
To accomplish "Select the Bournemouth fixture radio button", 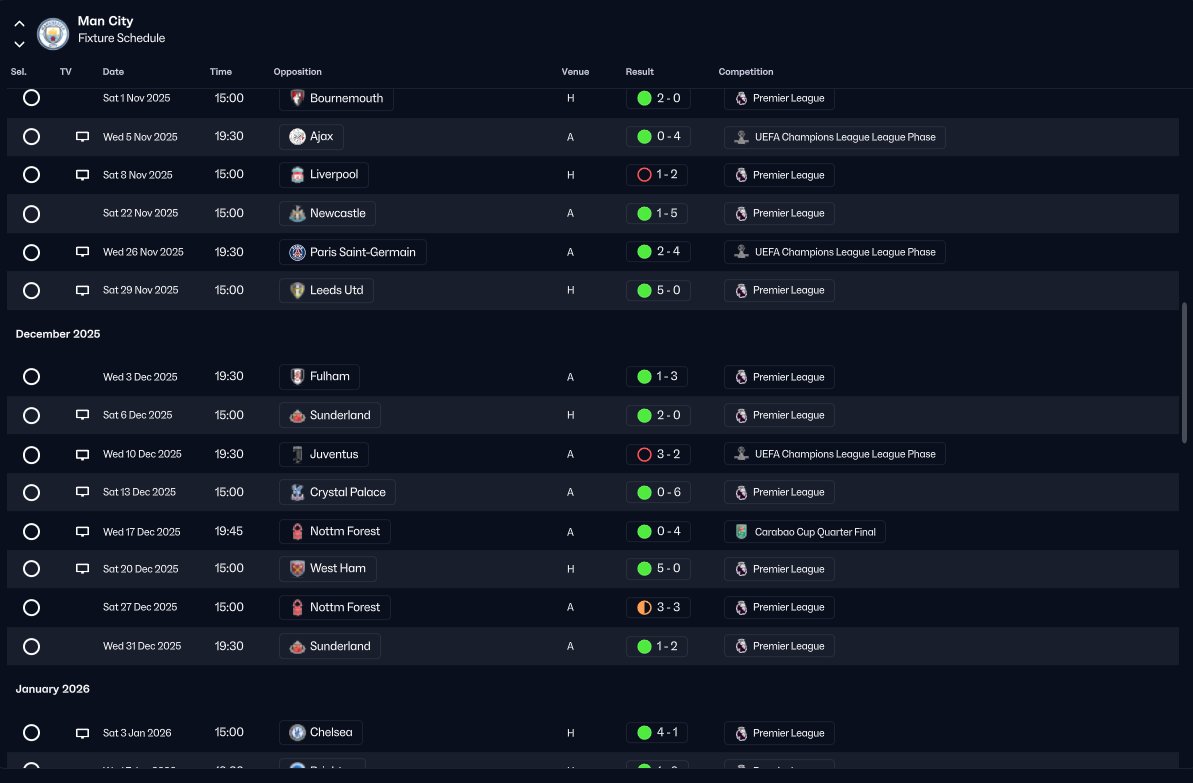I will coord(31,97).
